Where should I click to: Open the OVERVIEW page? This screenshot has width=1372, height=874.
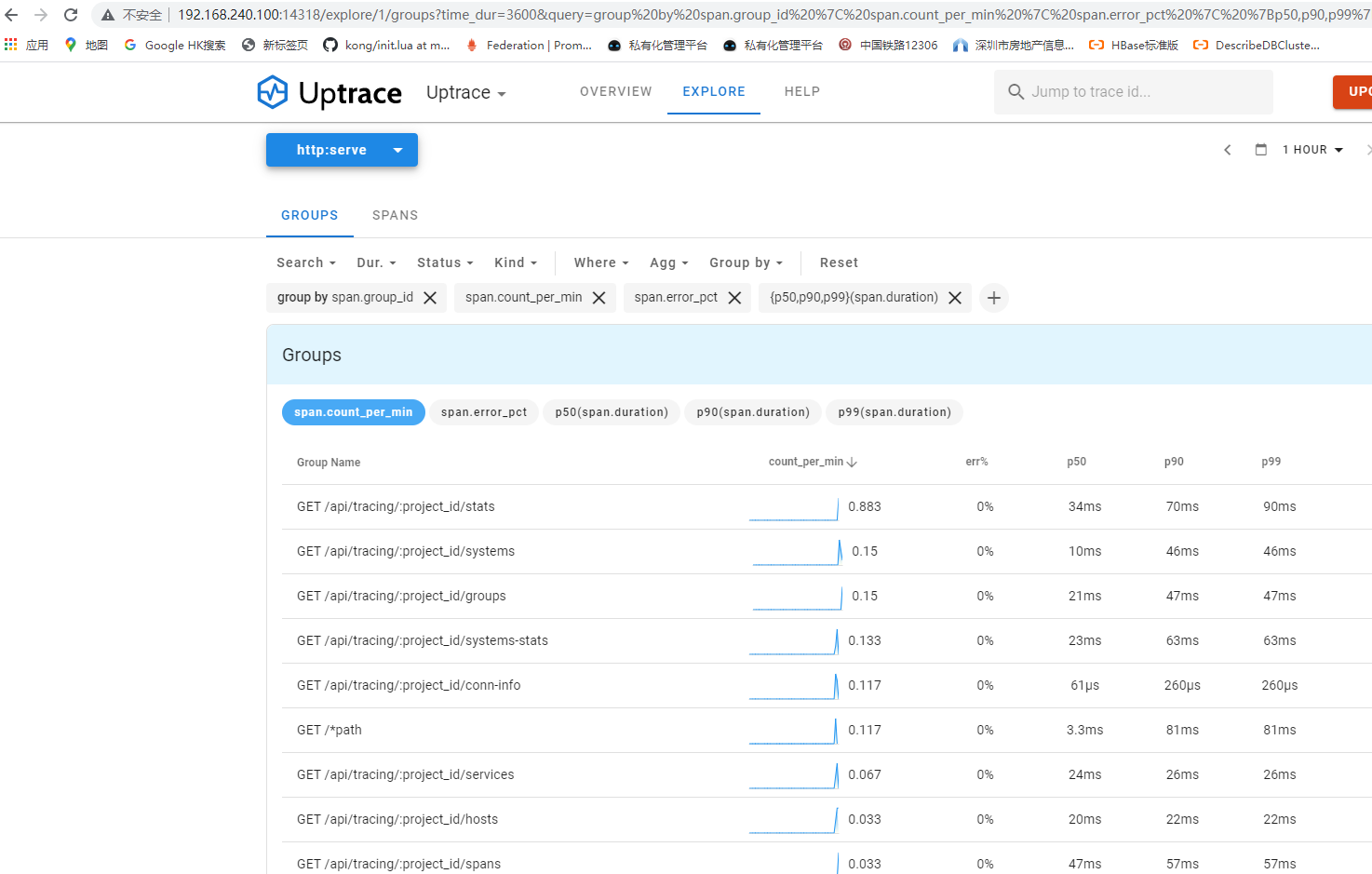(615, 91)
